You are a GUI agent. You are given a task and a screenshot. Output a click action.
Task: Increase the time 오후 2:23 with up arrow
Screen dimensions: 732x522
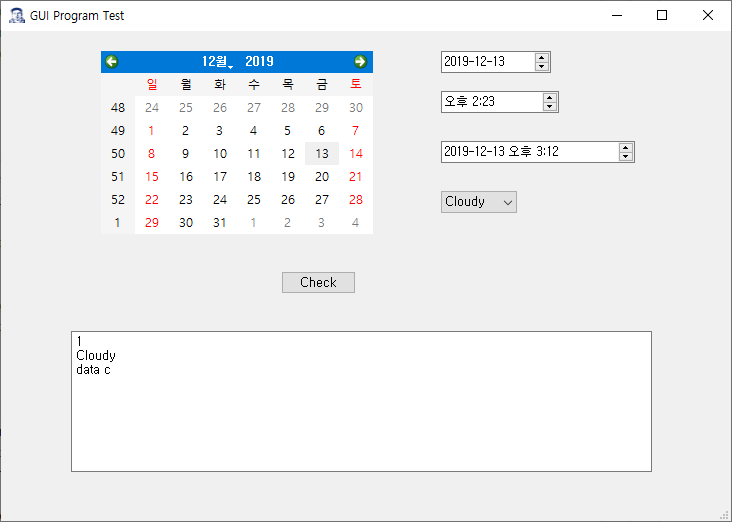[x=549, y=98]
